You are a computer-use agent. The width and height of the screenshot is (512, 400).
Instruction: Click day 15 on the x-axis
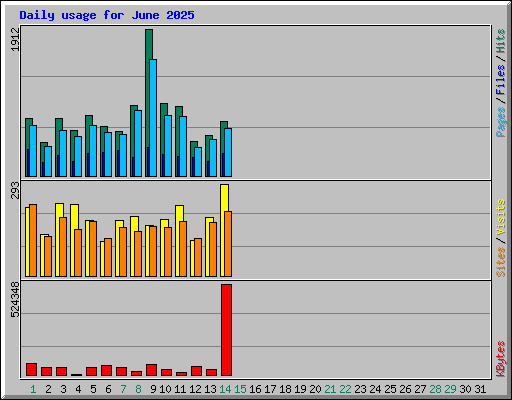pos(240,389)
